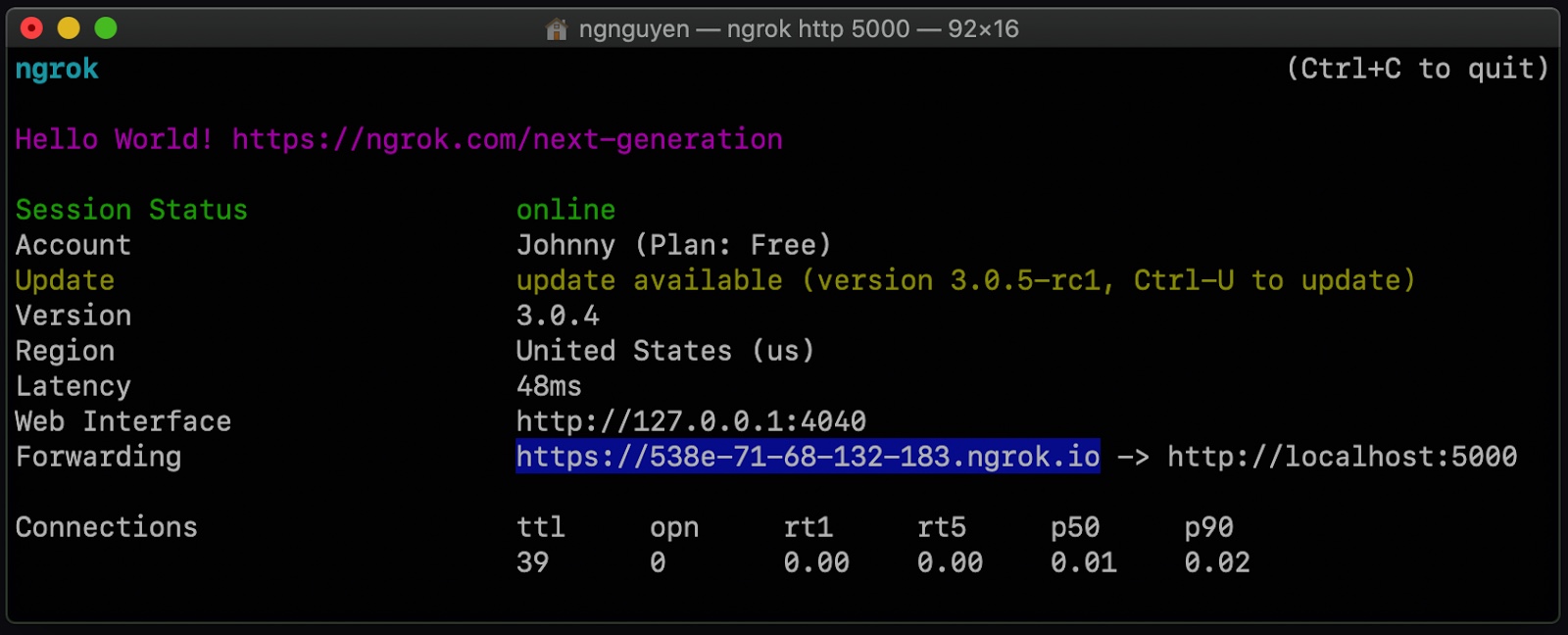Click the red close window button
1568x635 pixels.
point(31,28)
